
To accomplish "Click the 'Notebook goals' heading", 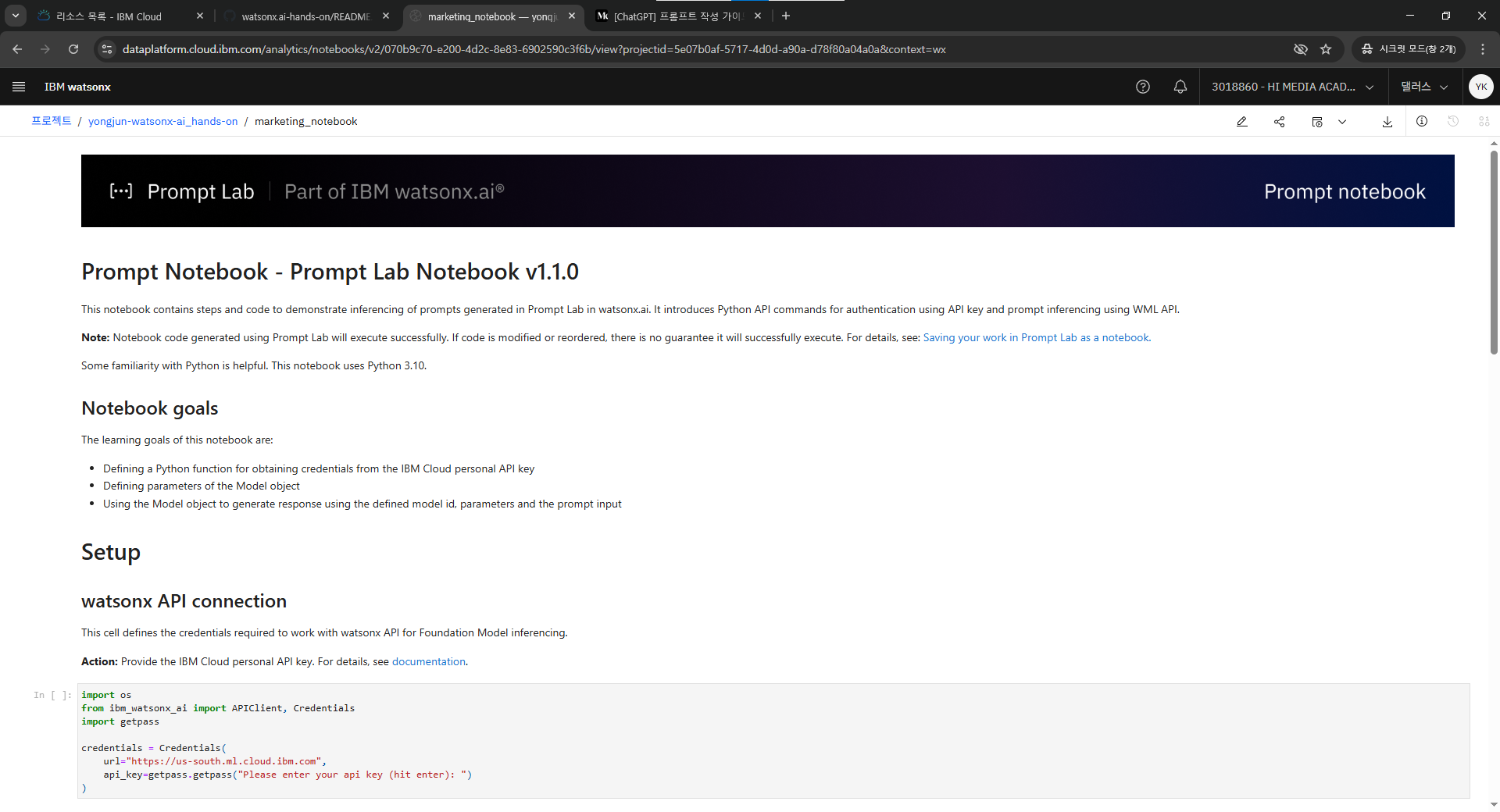I will (150, 408).
